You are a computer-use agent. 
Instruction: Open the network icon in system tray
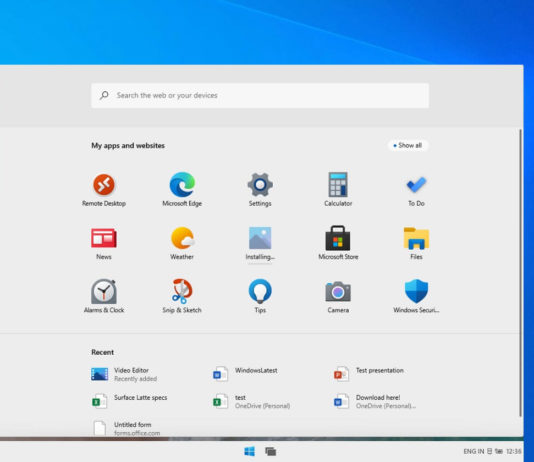click(x=489, y=451)
